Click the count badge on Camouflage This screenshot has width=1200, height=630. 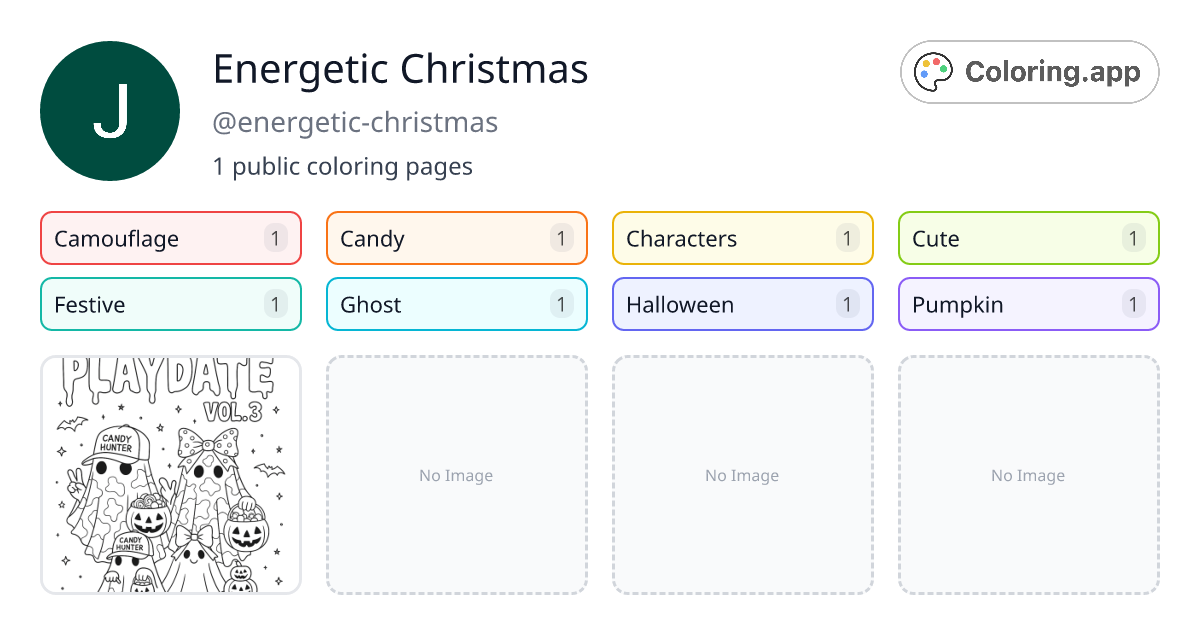click(x=275, y=238)
